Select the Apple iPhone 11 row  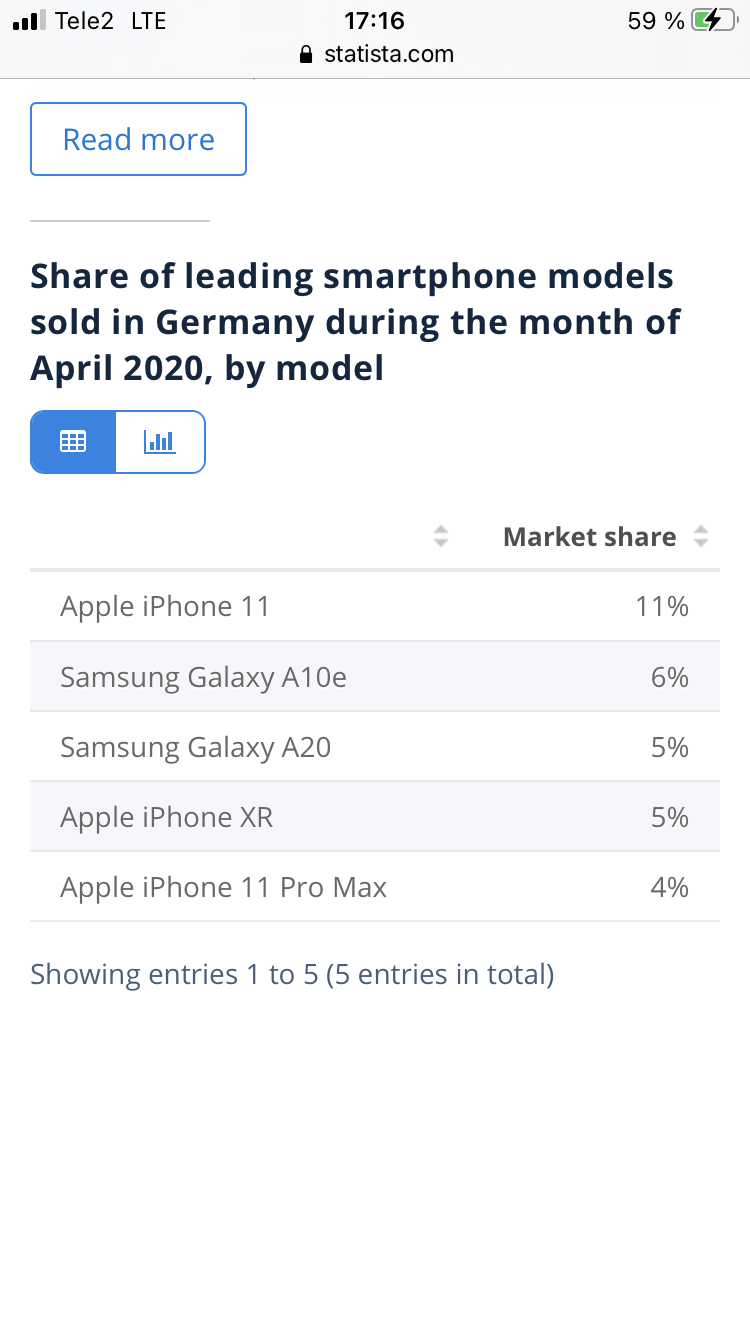pos(375,606)
